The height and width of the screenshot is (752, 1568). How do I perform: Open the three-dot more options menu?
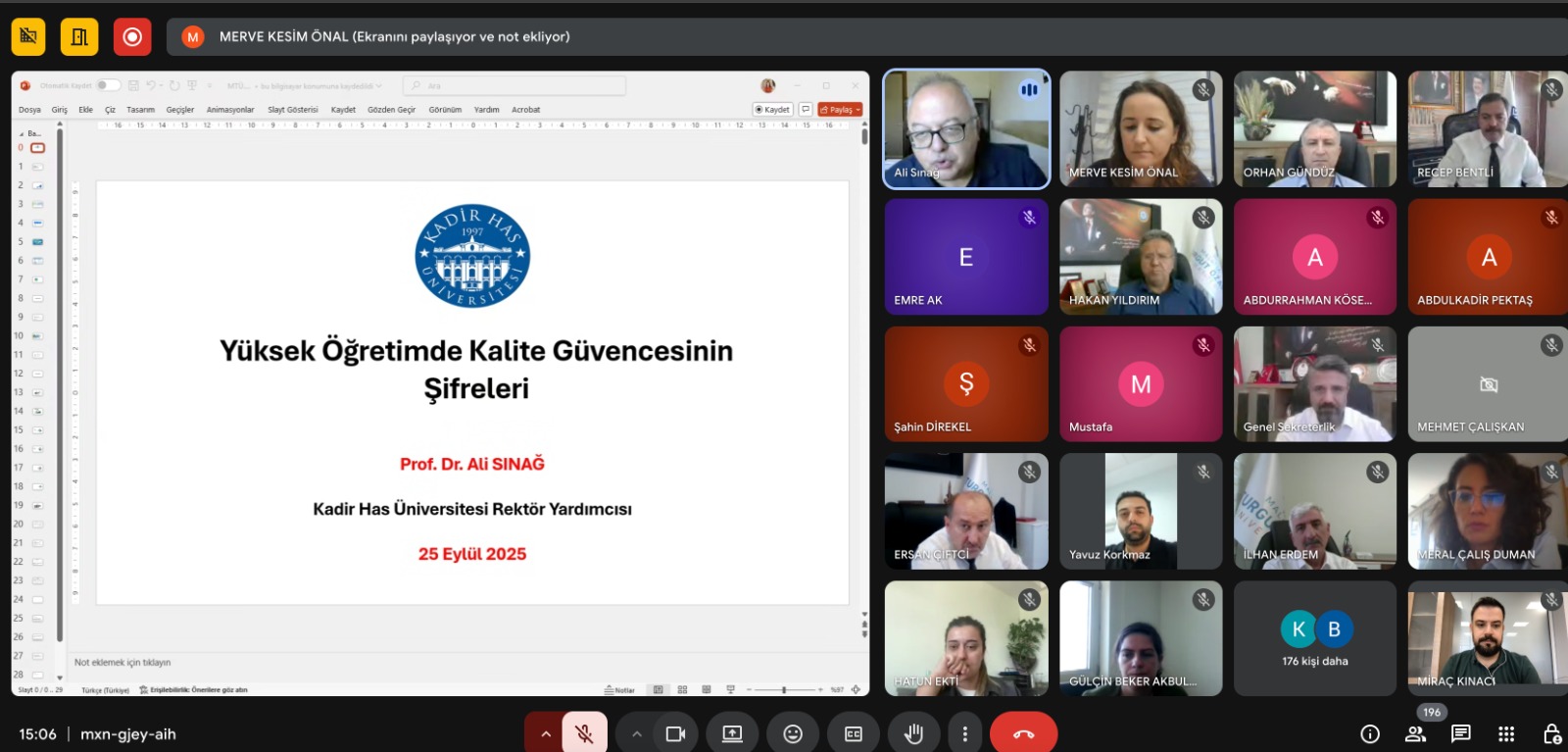(965, 733)
